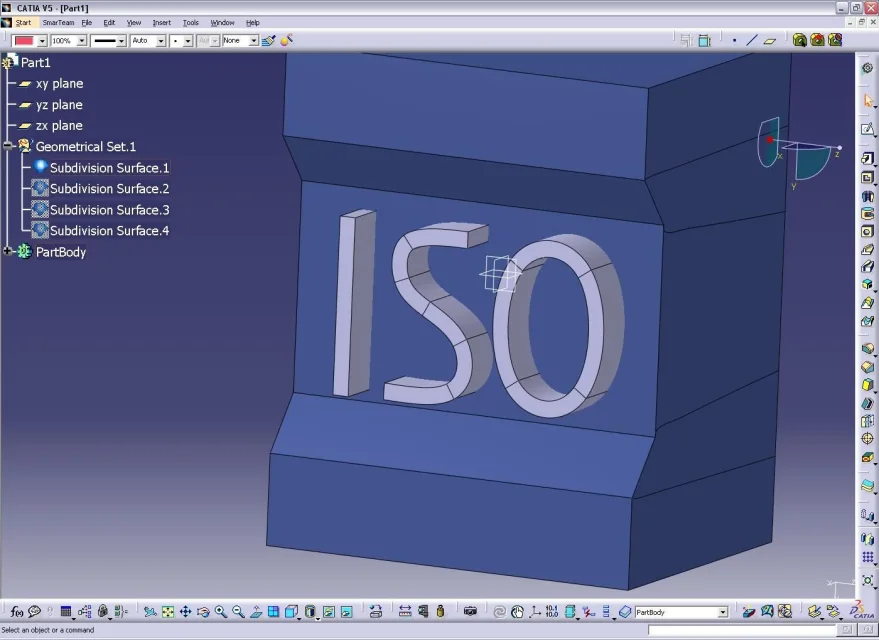The image size is (879, 640).
Task: Open the Tools menu
Action: (191, 23)
